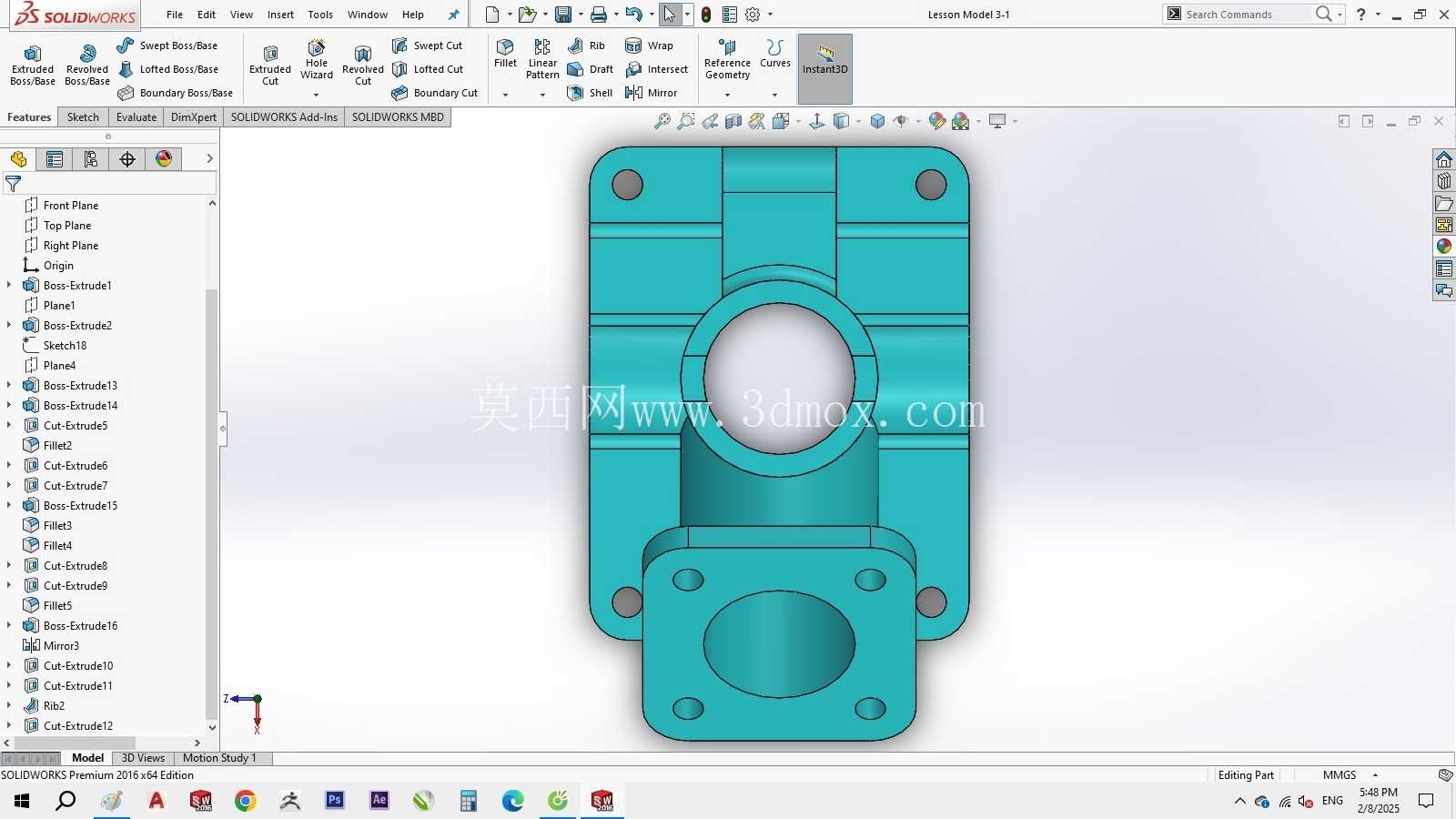The image size is (1456, 819).
Task: Expand the Boss-Extrude2 feature
Action: coord(9,325)
